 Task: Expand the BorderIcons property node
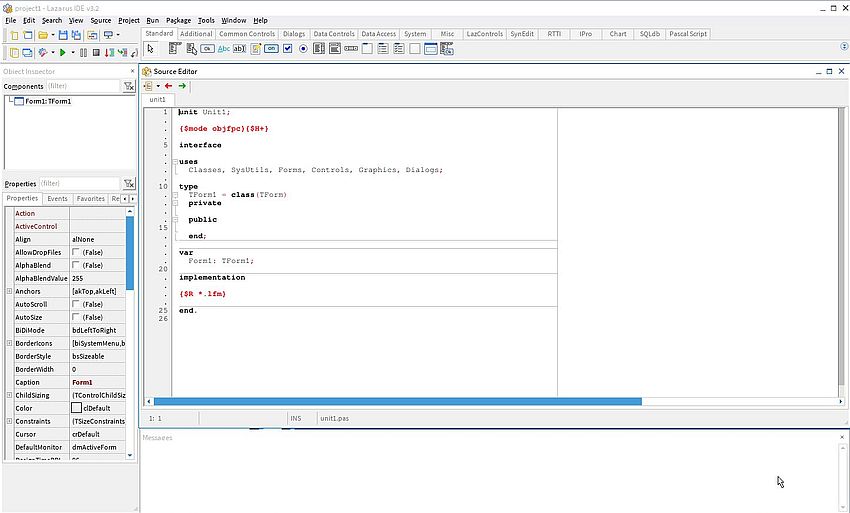9,343
